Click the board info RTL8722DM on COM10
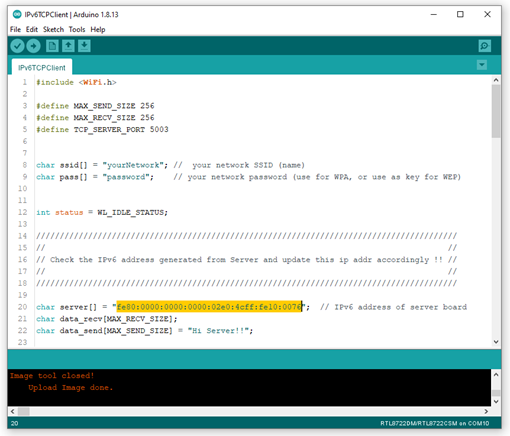Screen dimensions: 510x436 (x=435, y=423)
